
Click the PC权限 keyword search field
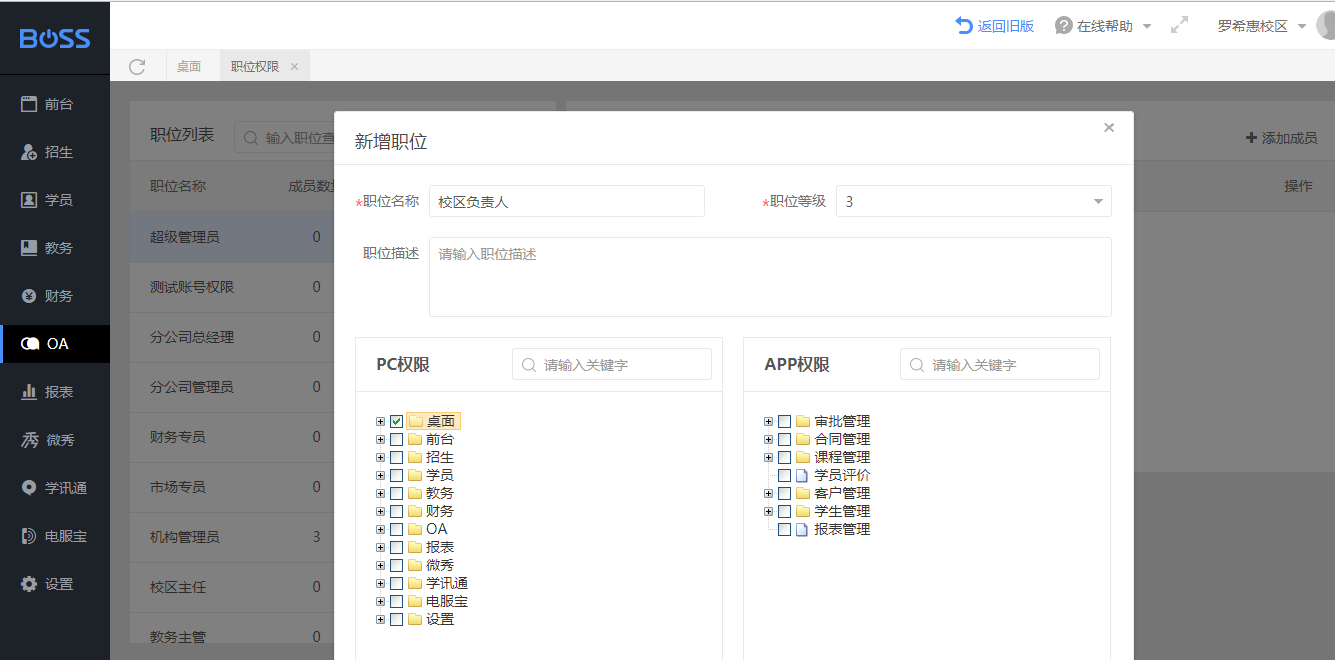click(612, 365)
